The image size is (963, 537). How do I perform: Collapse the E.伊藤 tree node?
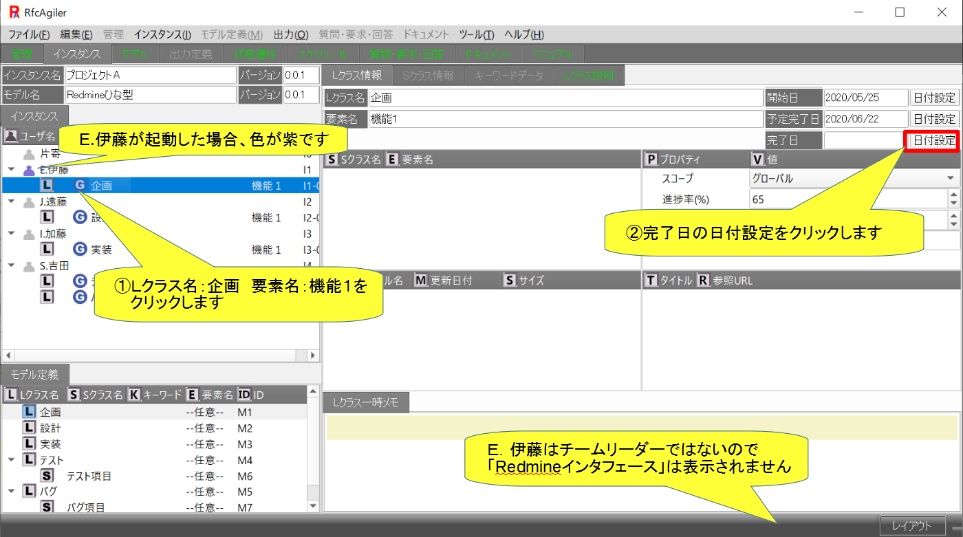(x=11, y=169)
